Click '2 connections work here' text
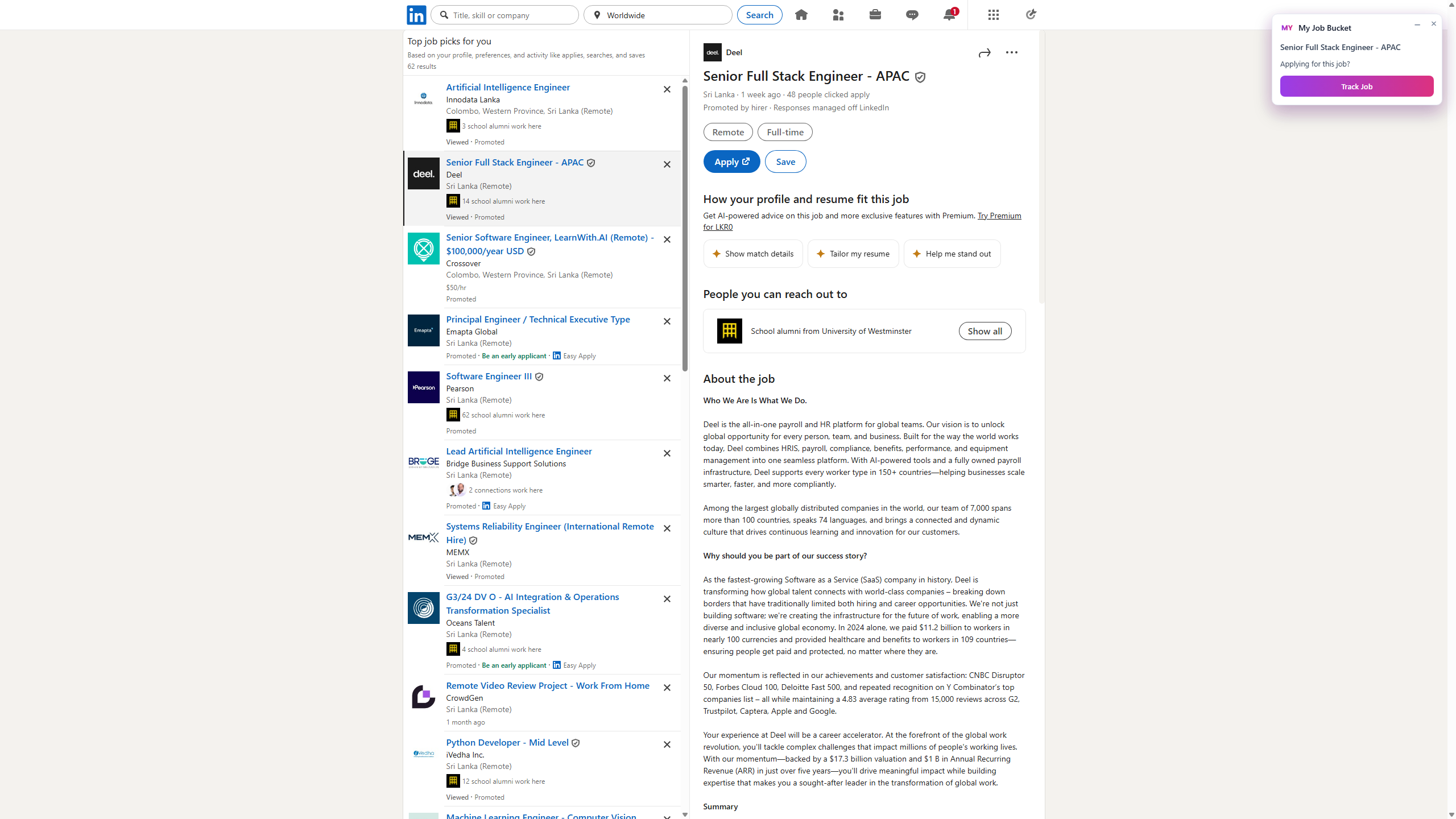1456x819 pixels. pos(506,490)
